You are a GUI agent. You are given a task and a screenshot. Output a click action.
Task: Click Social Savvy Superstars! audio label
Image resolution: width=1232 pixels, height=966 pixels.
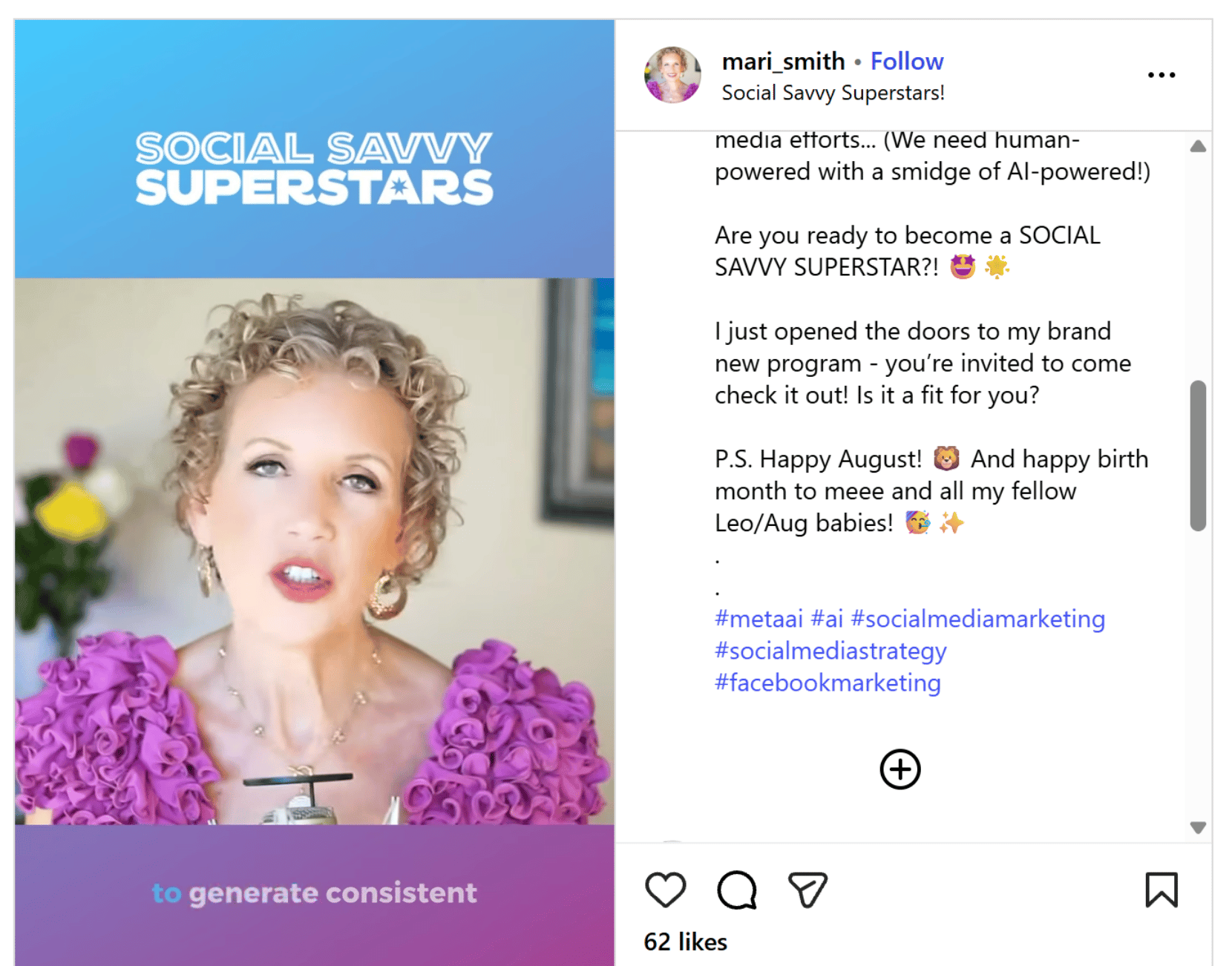[x=833, y=93]
